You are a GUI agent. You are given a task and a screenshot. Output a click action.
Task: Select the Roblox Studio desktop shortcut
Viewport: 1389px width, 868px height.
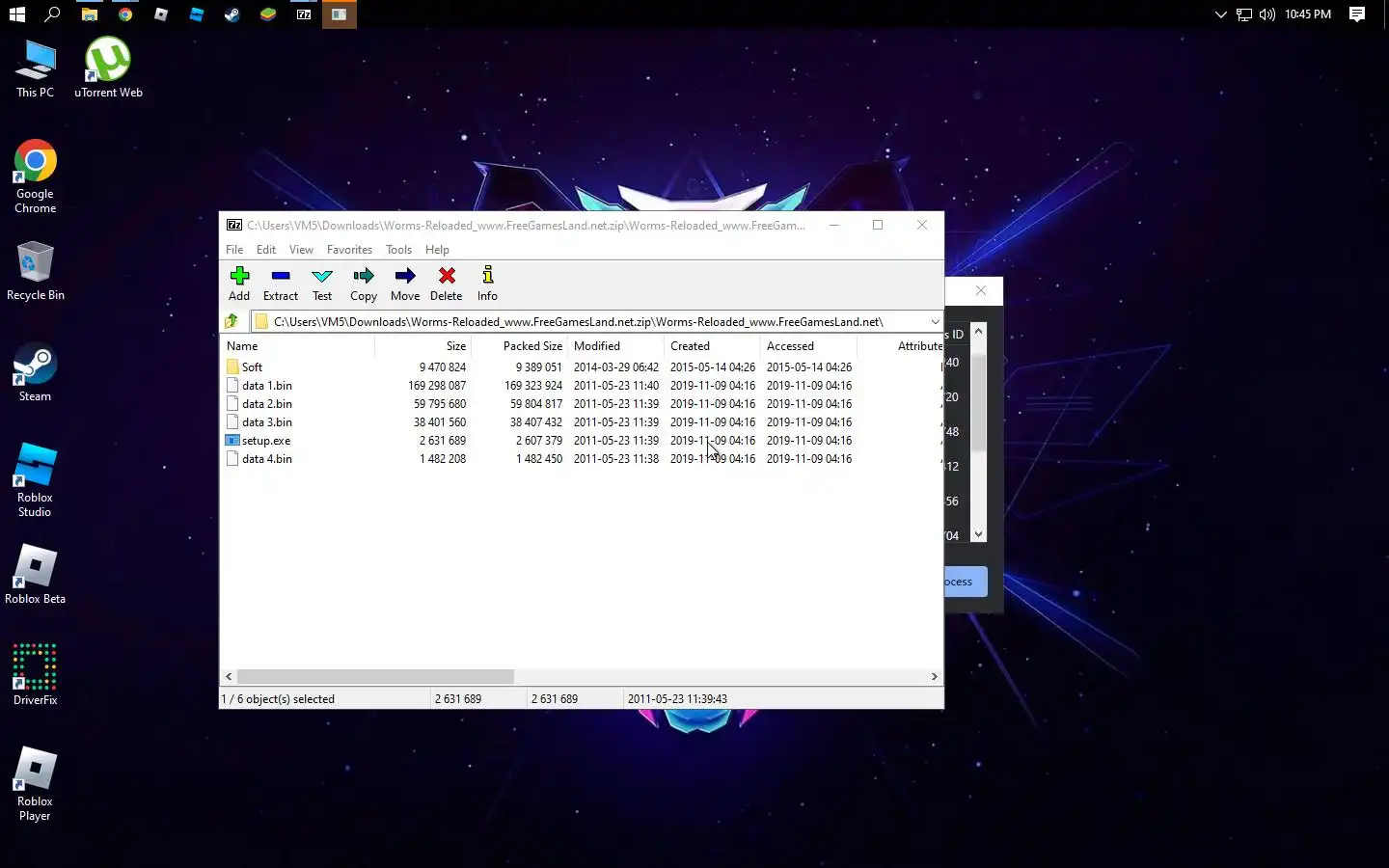pyautogui.click(x=36, y=480)
